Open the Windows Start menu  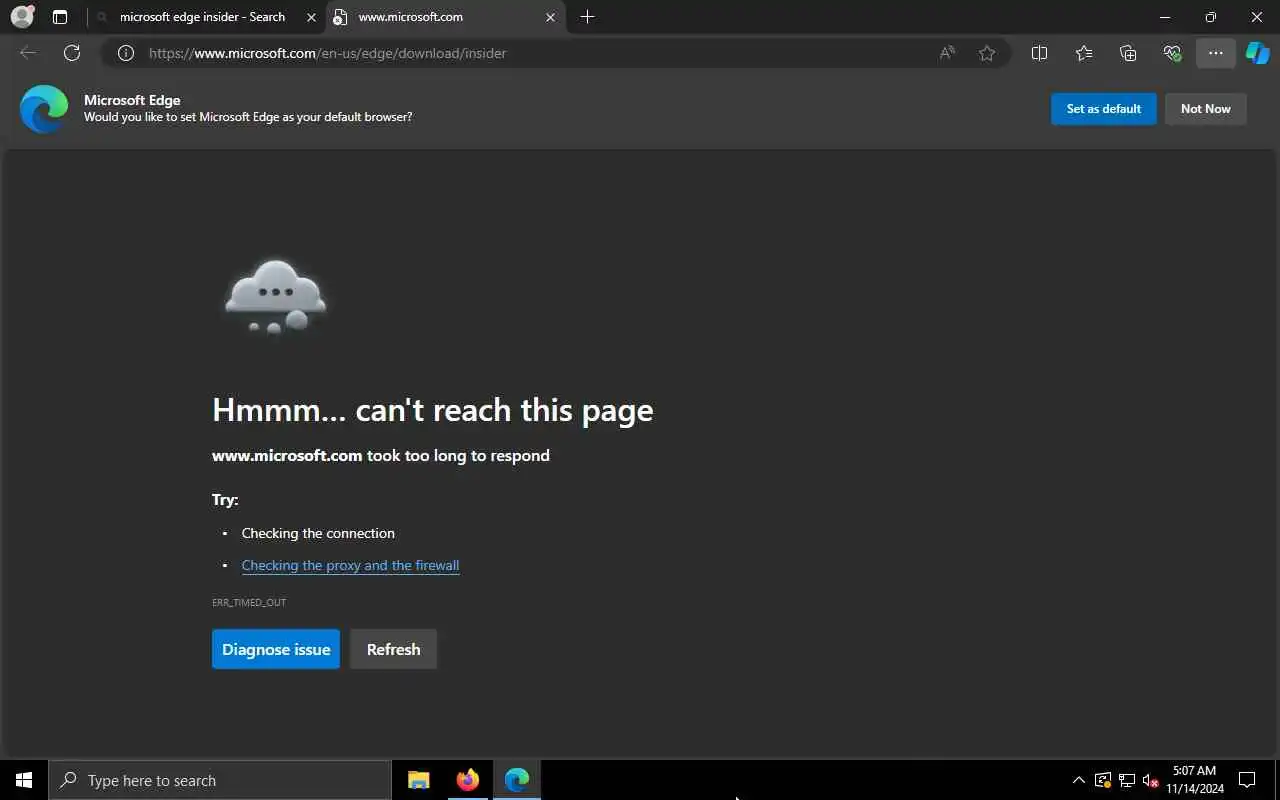point(24,780)
